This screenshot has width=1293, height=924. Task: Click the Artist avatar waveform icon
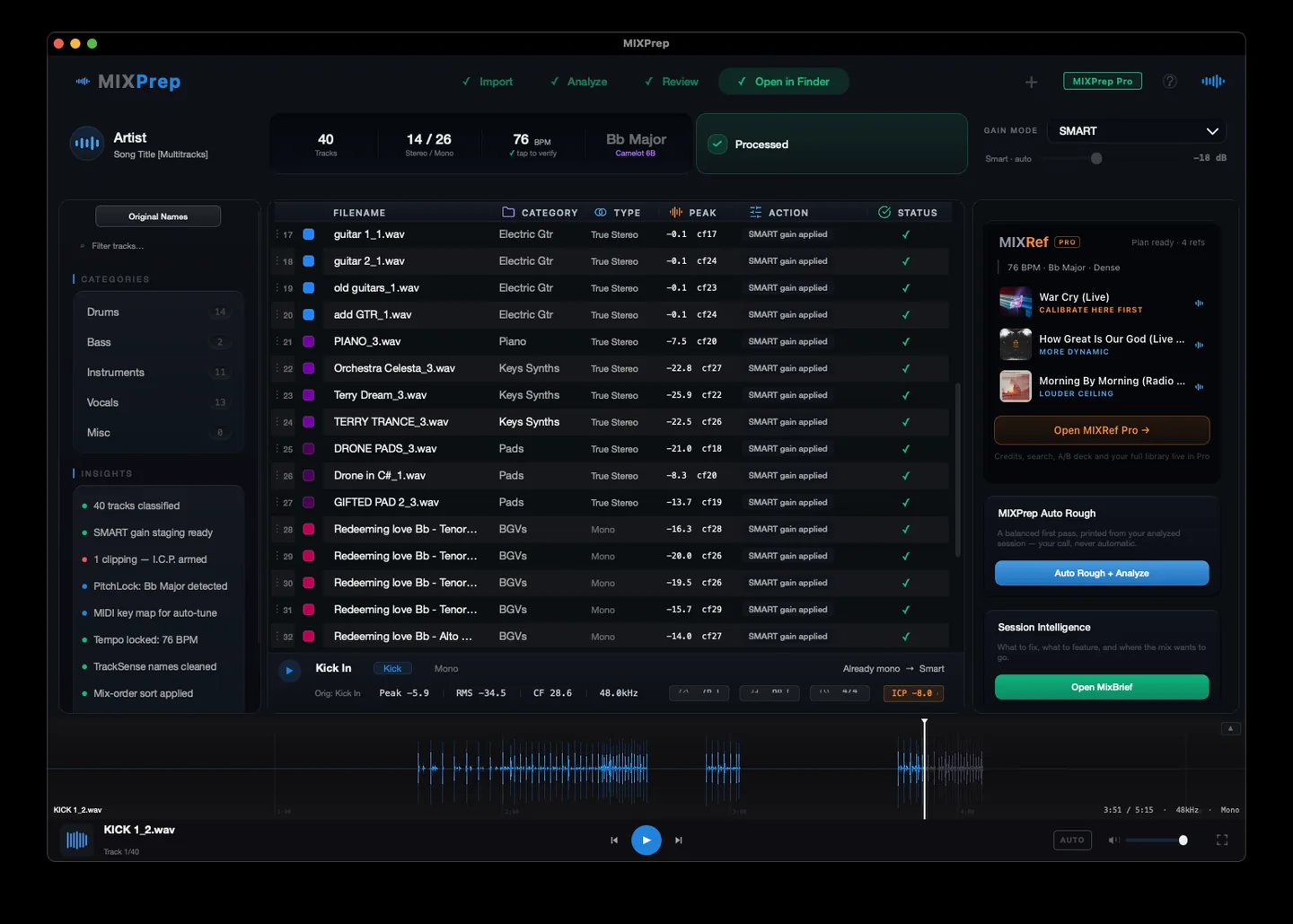point(87,143)
